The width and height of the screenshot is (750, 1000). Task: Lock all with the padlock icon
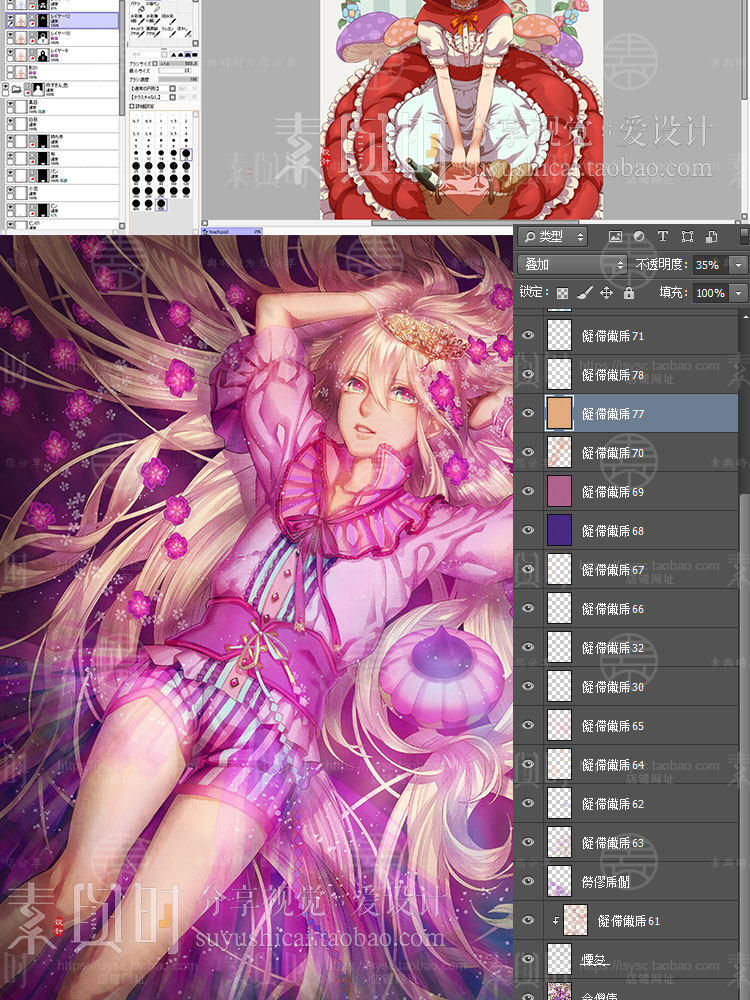pyautogui.click(x=629, y=293)
